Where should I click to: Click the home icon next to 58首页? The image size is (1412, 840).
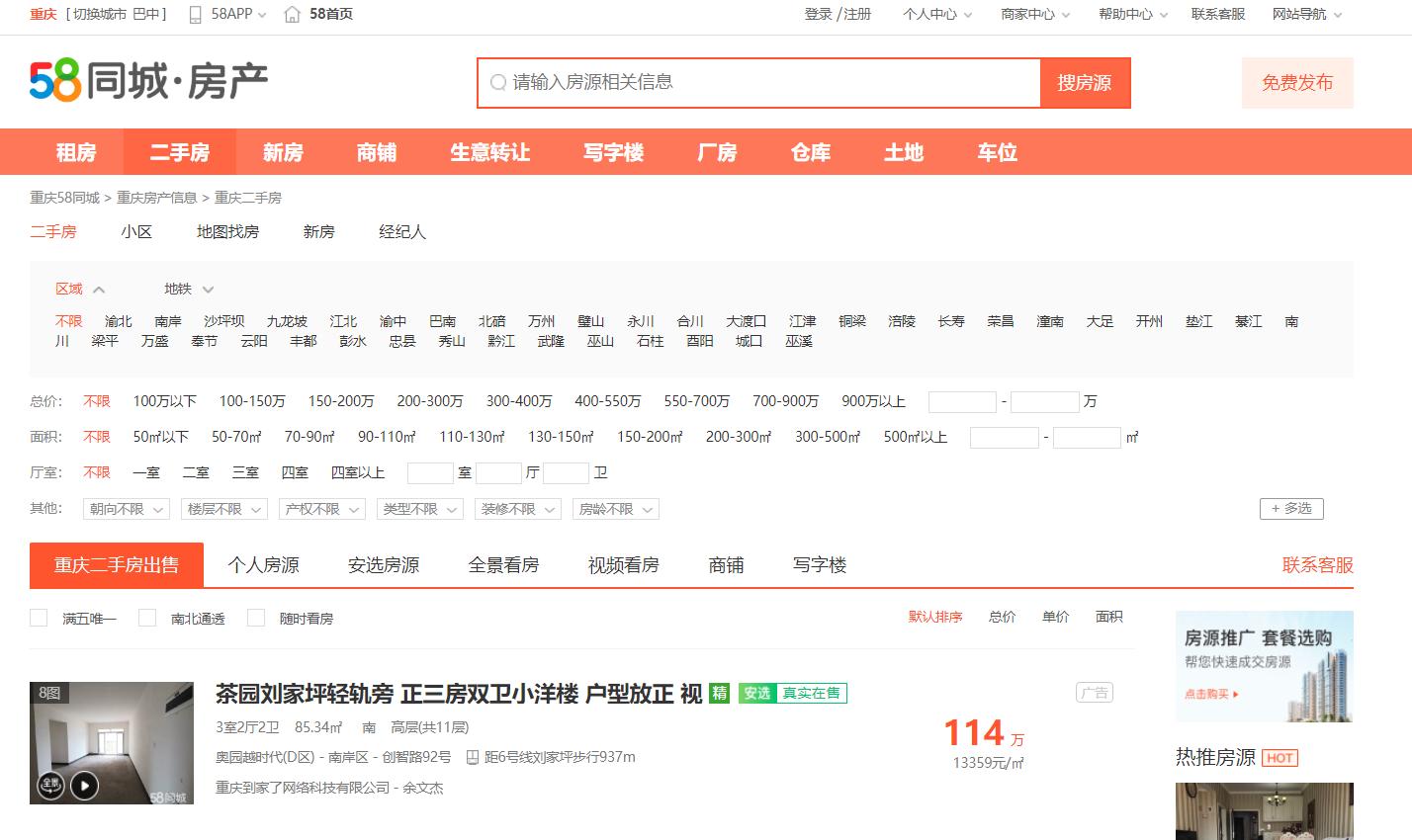click(291, 14)
